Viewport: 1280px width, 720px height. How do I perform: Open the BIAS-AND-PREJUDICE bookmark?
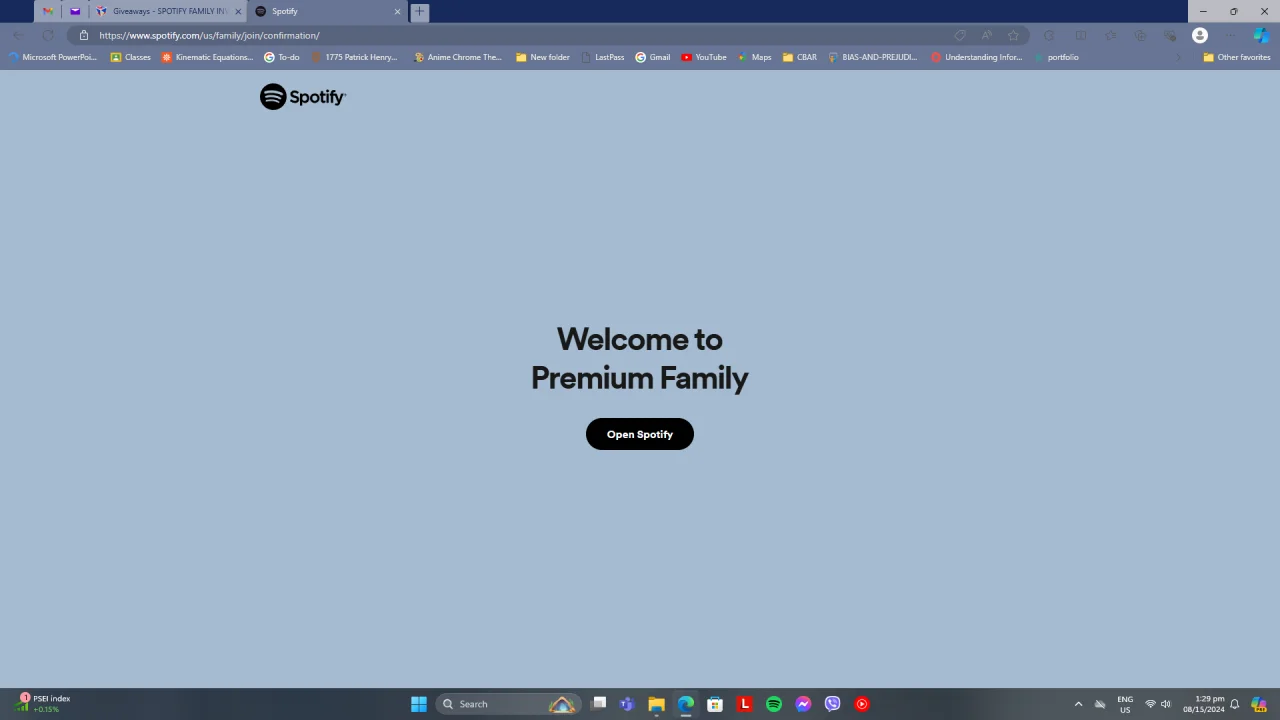coord(873,57)
